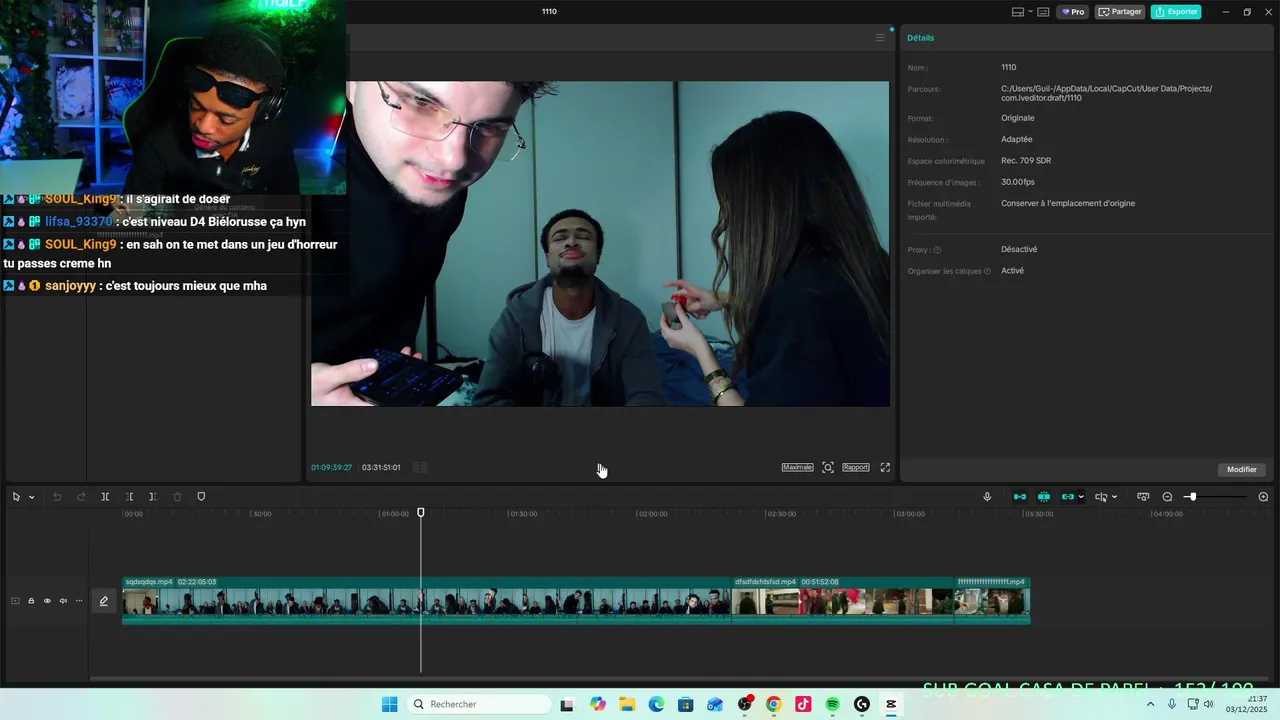Toggle clip linkage button
The image size is (1280, 720).
1068,497
